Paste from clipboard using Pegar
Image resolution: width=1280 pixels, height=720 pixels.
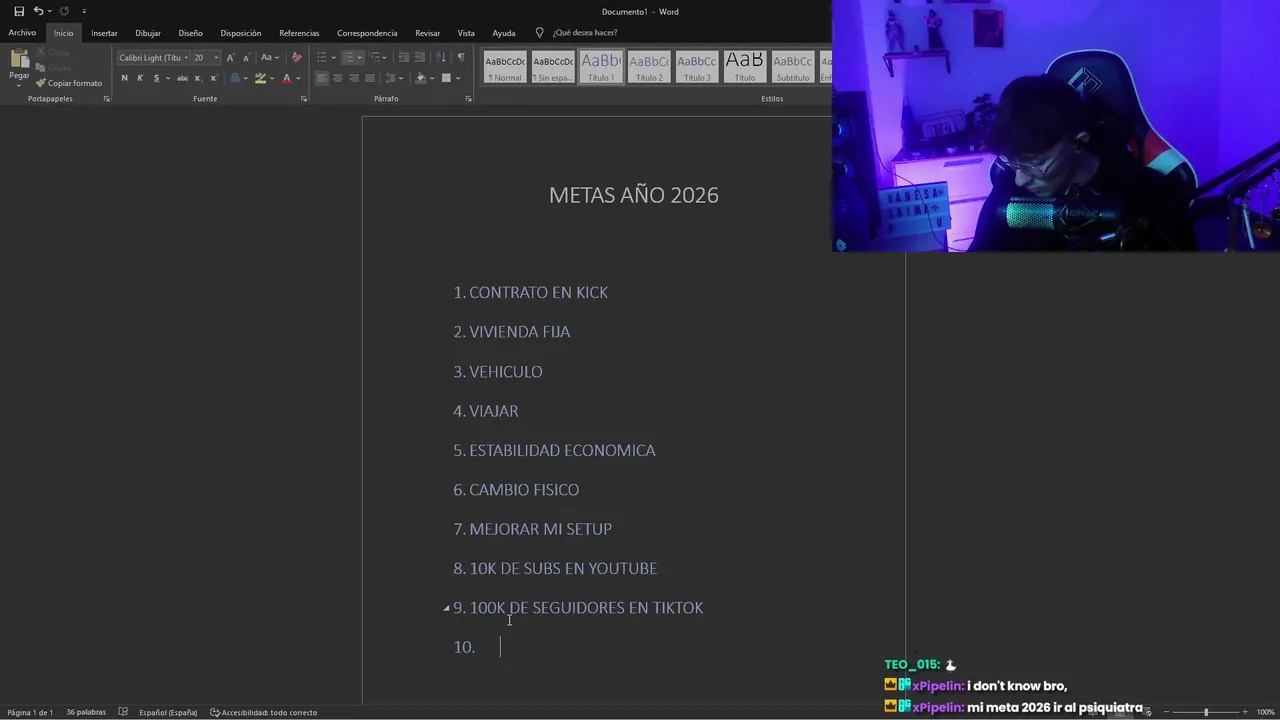(19, 62)
